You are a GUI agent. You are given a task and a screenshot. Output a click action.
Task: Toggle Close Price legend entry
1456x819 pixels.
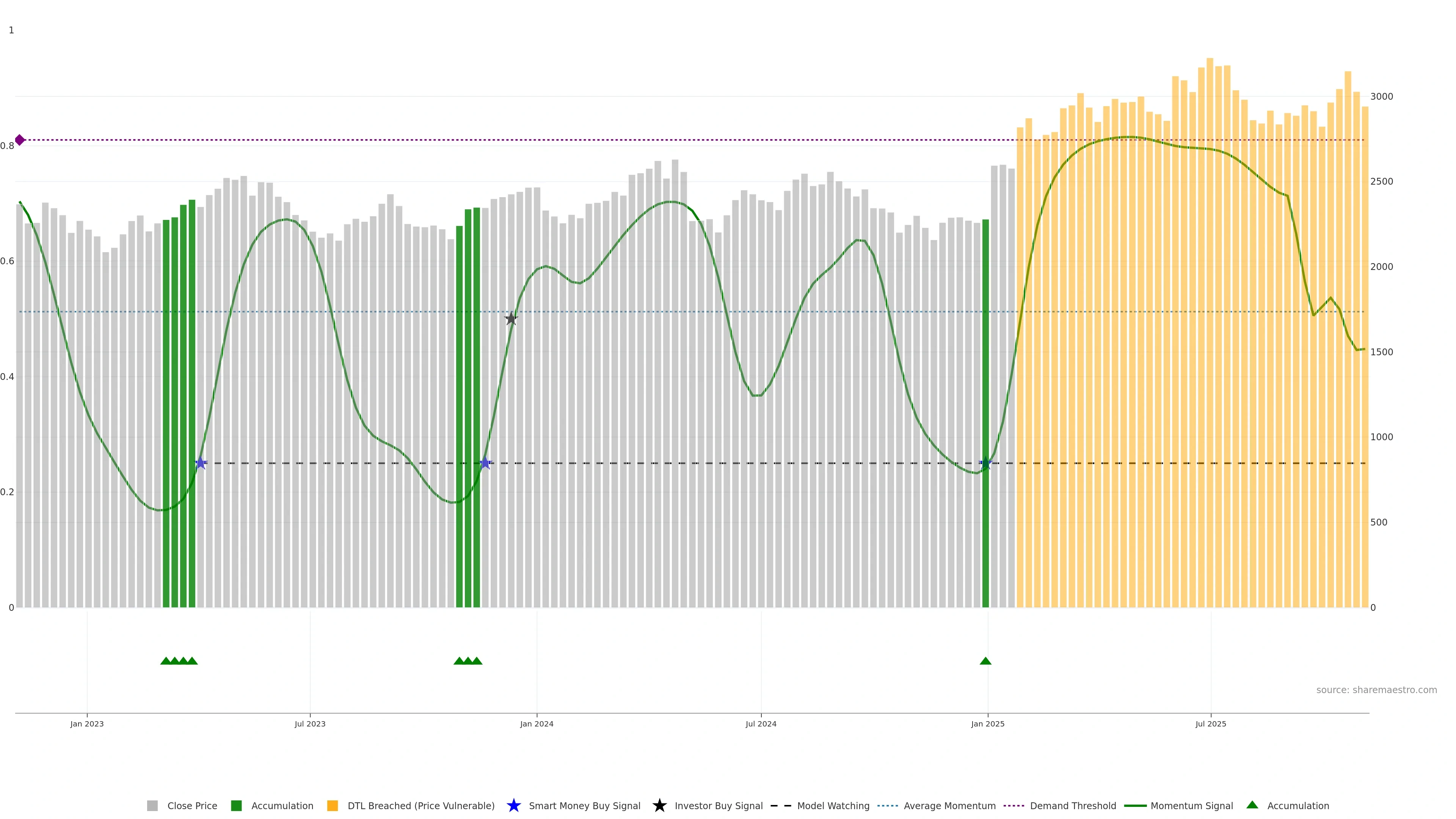point(191,805)
